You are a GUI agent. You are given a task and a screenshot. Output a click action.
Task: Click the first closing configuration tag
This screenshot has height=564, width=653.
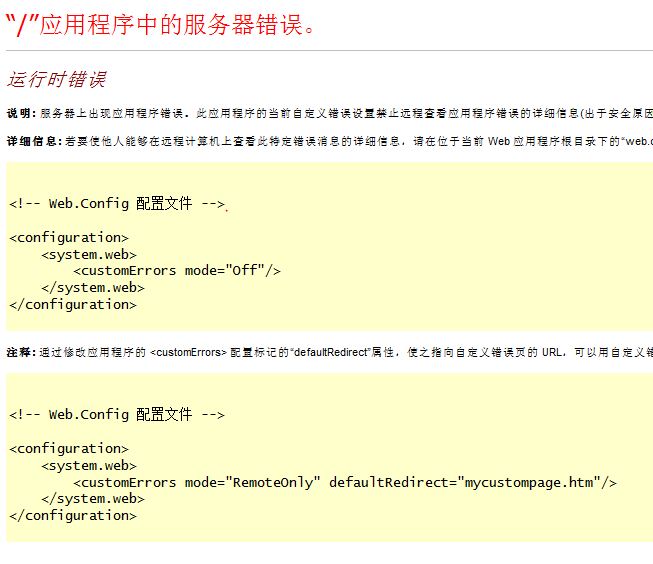pyautogui.click(x=73, y=305)
